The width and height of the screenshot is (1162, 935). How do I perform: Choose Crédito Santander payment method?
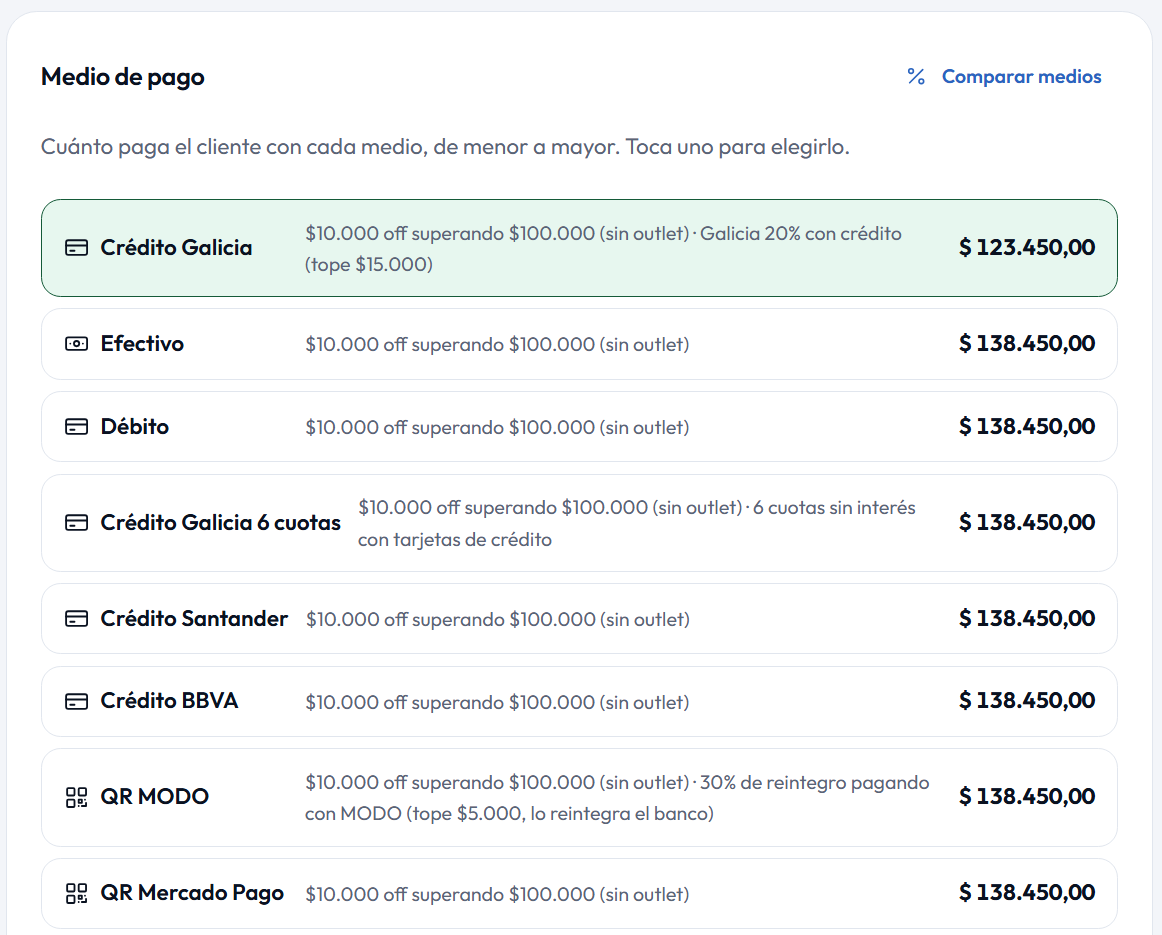[579, 619]
